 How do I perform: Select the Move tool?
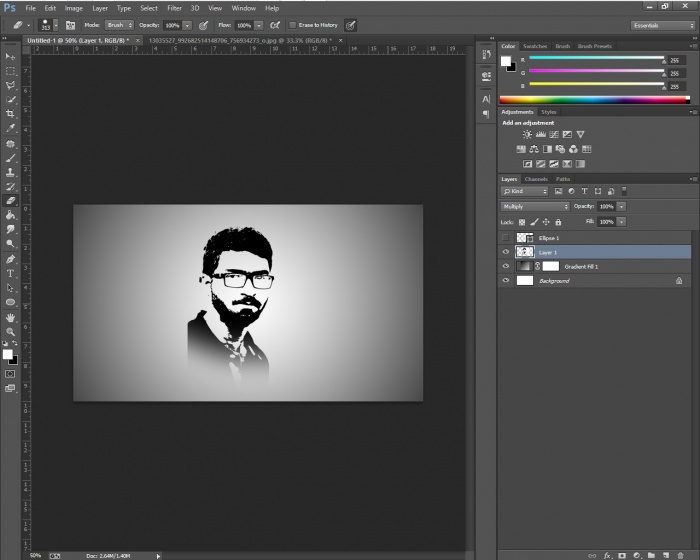(x=11, y=56)
